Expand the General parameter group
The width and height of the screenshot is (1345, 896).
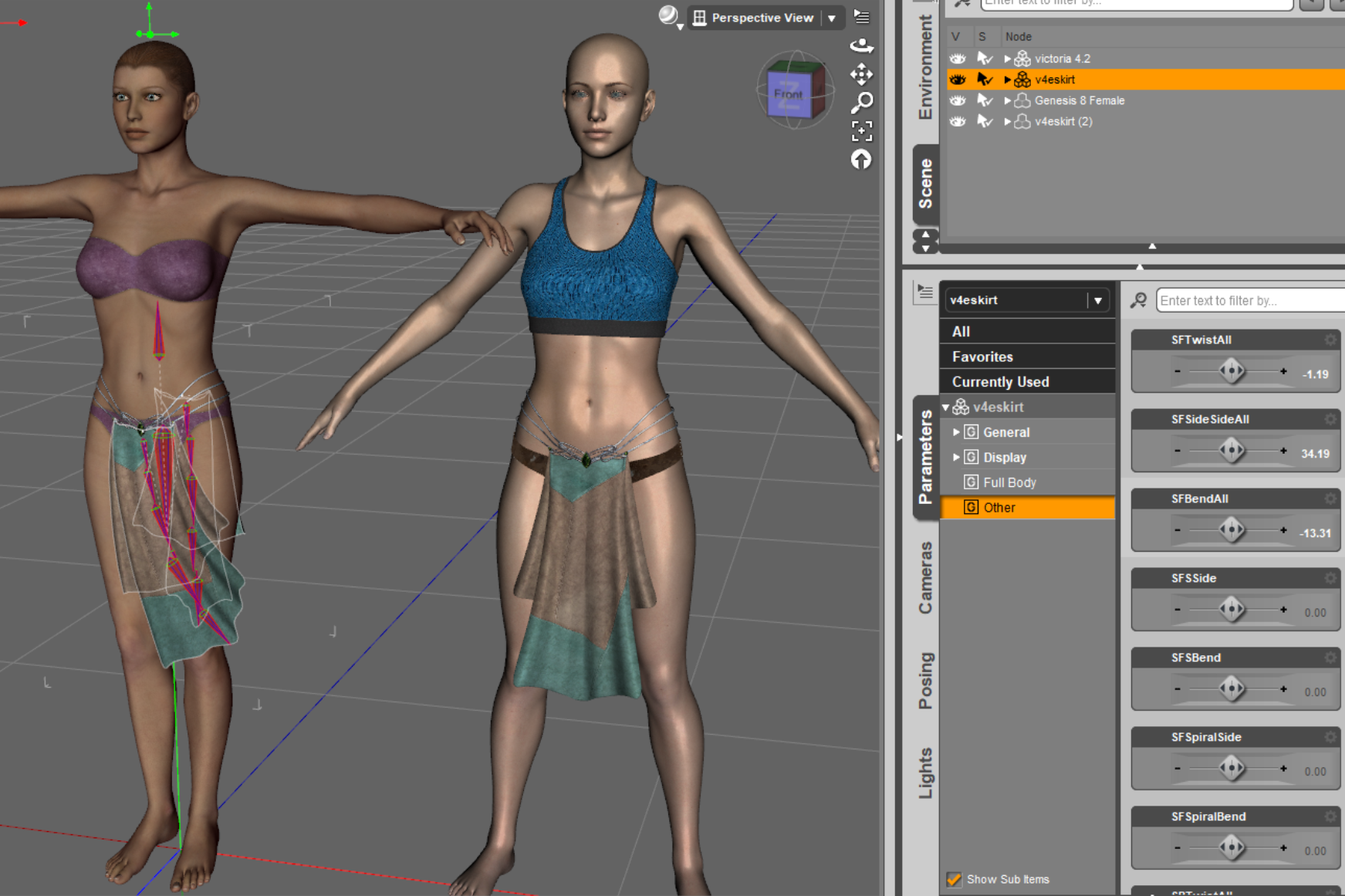(x=957, y=432)
